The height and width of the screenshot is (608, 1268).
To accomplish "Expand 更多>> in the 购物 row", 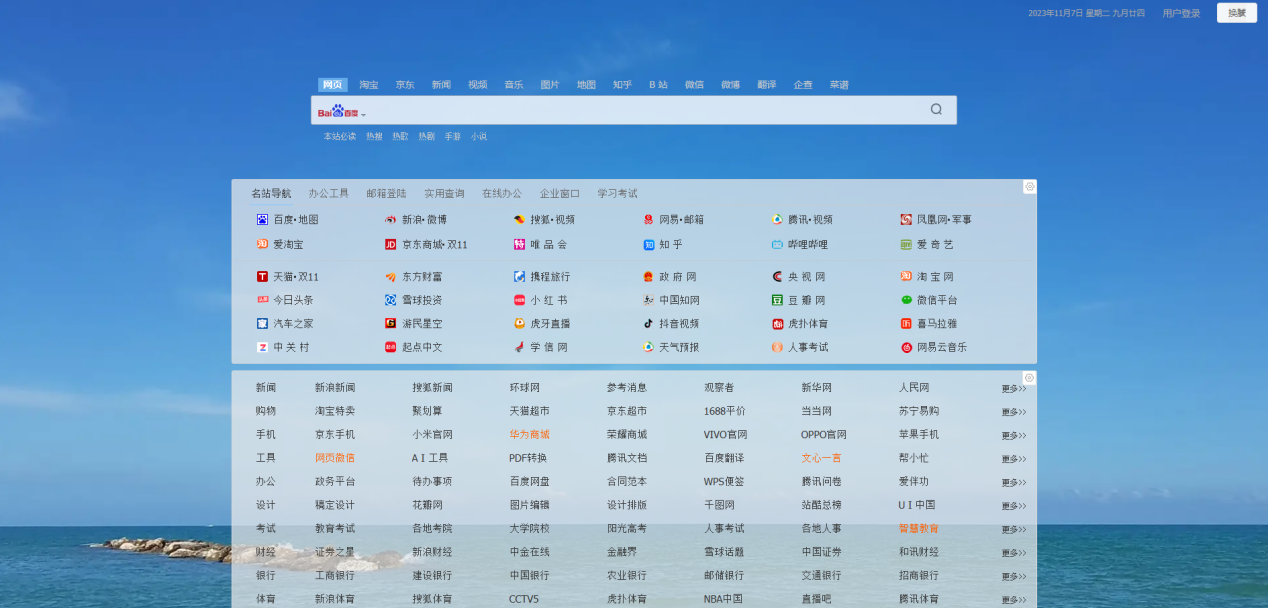I will [1013, 412].
